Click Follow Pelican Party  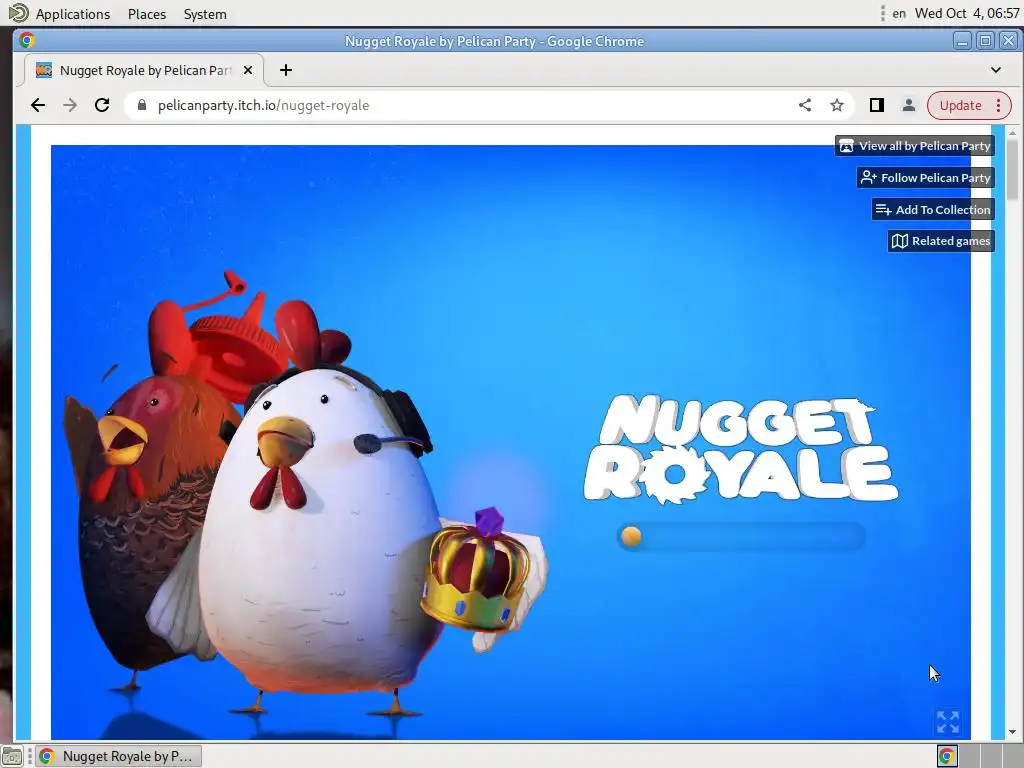(925, 178)
